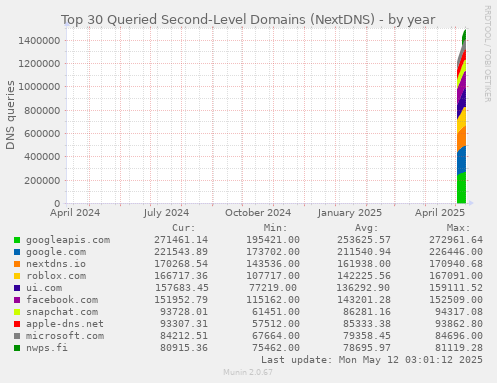Click google.com current value 221543.89
The image size is (497, 383).
click(181, 252)
